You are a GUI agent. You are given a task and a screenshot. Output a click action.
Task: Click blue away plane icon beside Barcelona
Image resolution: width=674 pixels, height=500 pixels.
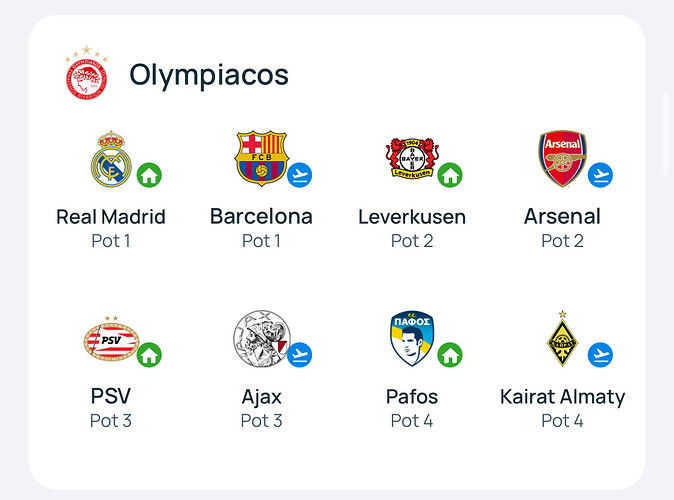coord(300,175)
